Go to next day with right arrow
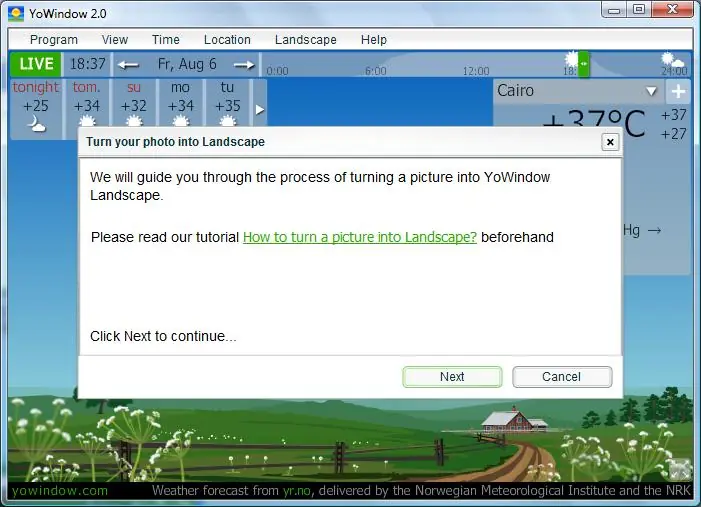The width and height of the screenshot is (701, 507). [x=244, y=65]
